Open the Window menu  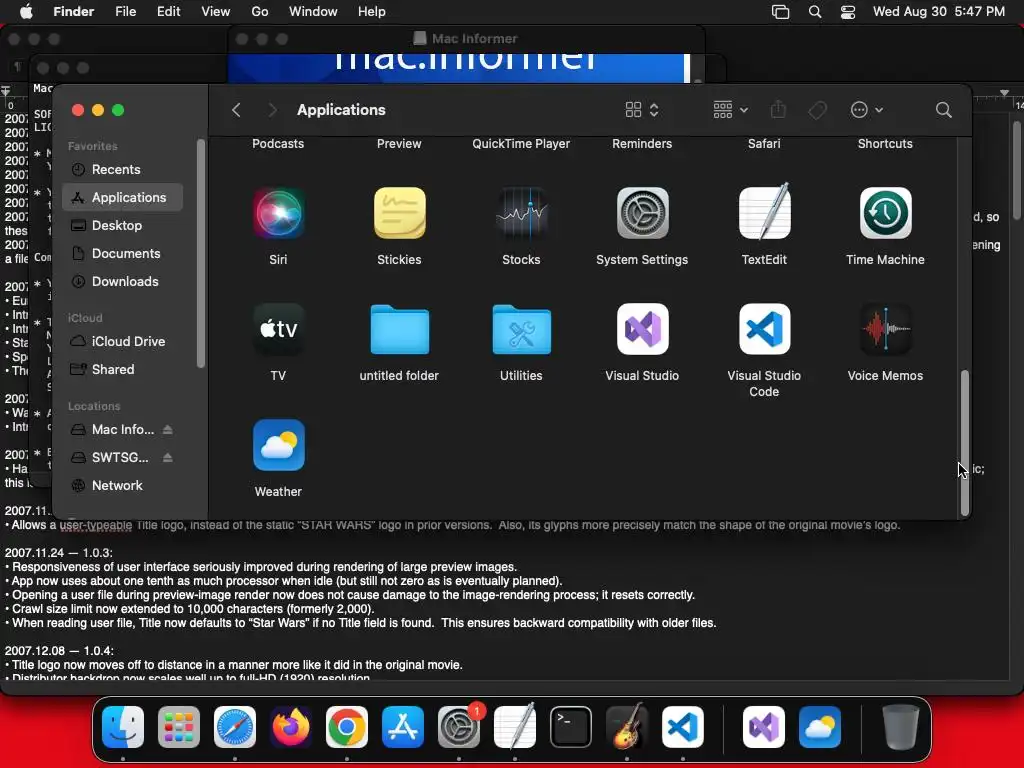point(313,11)
